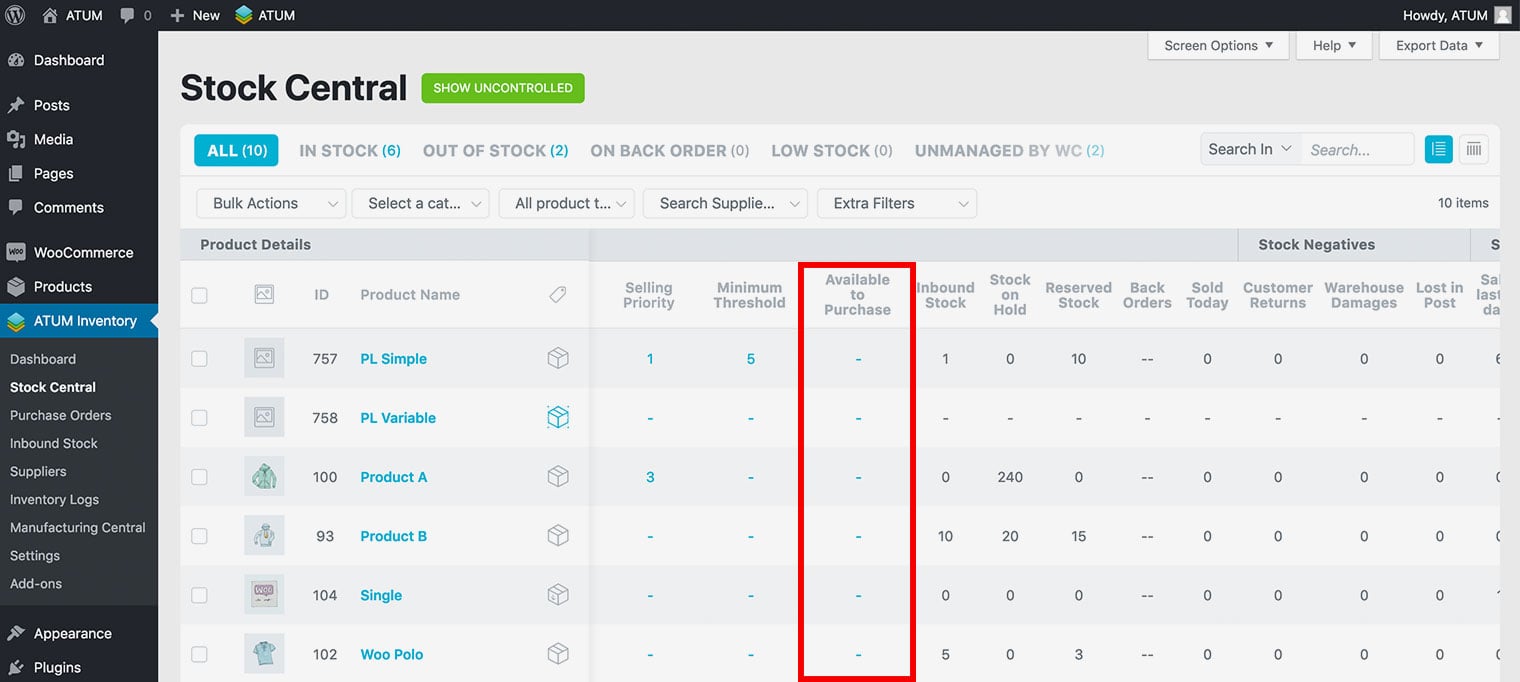
Task: Click the product type cube icon for PL Variable
Action: tap(558, 418)
